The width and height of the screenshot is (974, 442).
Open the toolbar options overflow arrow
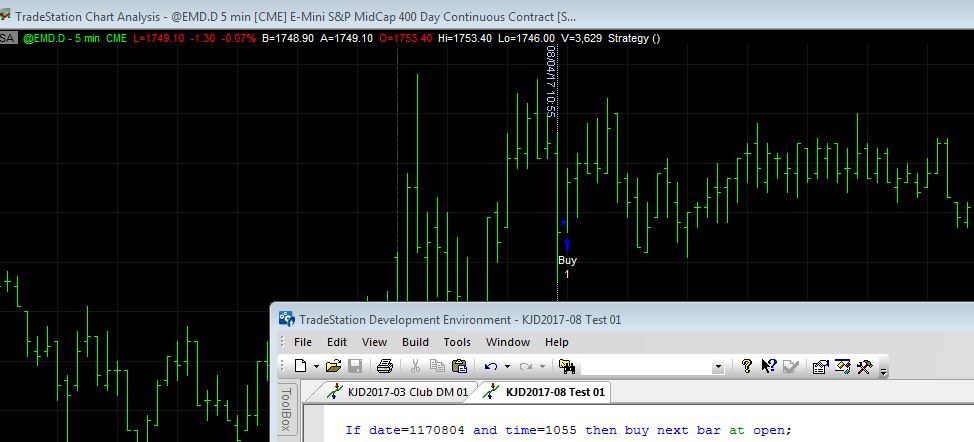point(884,371)
